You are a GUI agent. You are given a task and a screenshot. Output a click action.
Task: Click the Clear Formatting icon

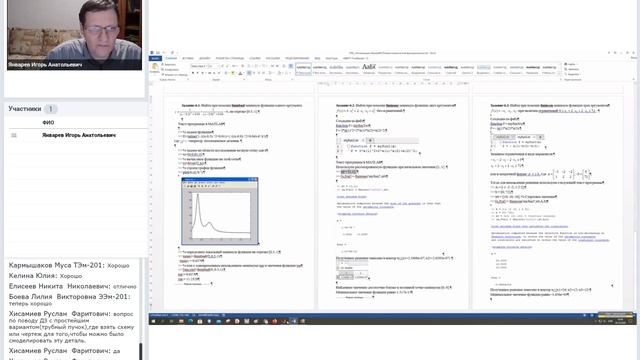click(x=242, y=66)
